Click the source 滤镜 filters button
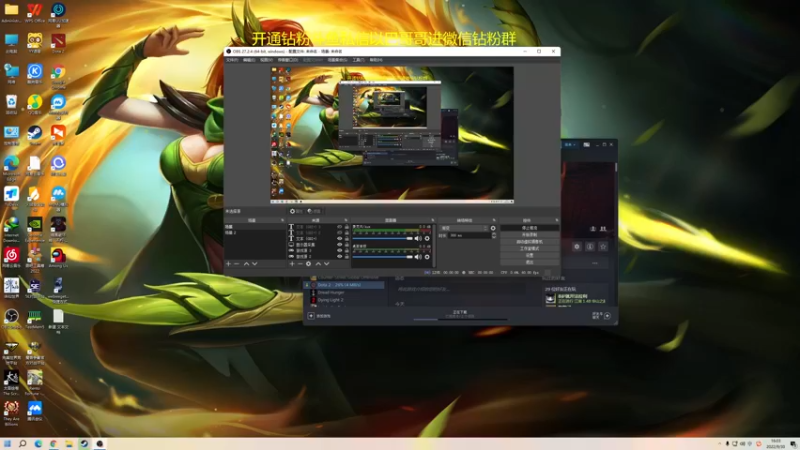 point(314,211)
